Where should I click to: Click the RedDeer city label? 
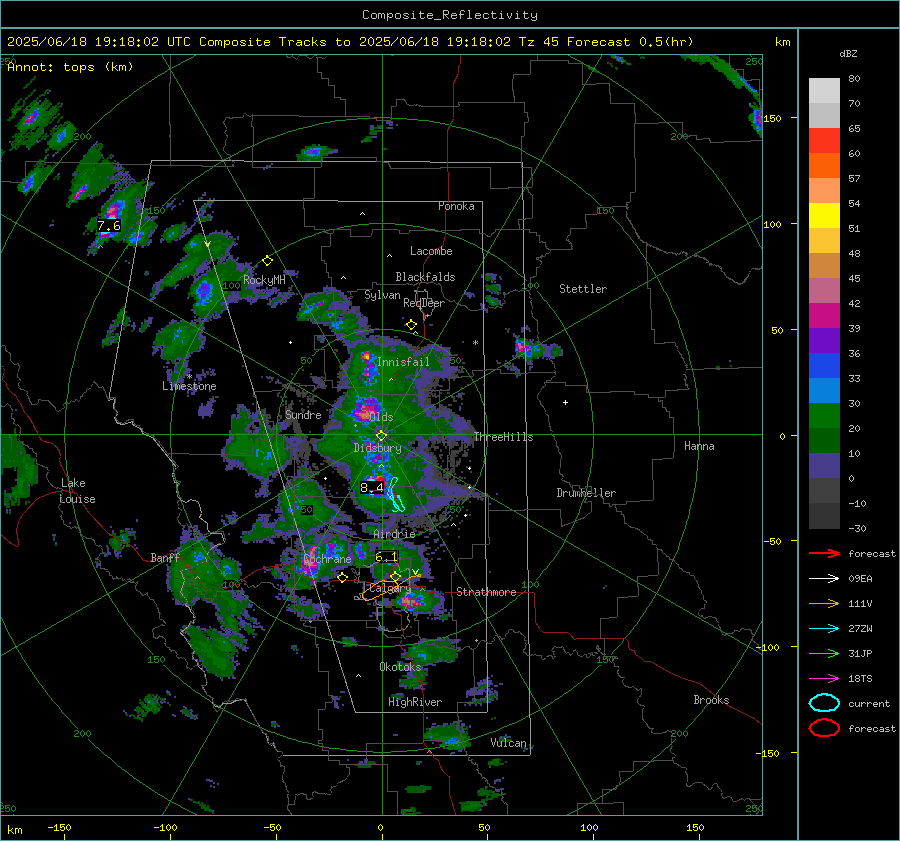tap(424, 303)
